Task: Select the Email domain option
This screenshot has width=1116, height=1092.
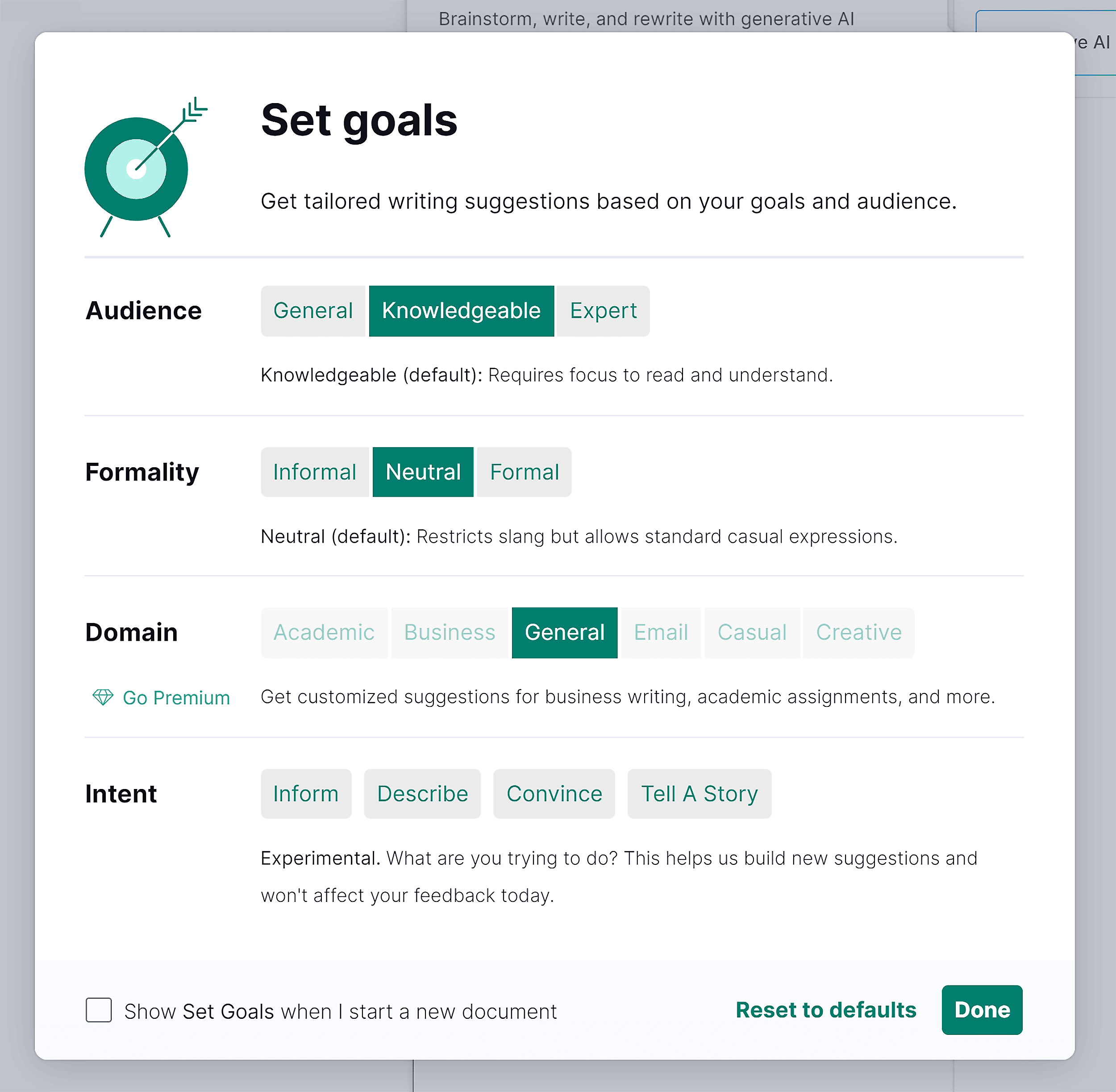Action: (660, 633)
